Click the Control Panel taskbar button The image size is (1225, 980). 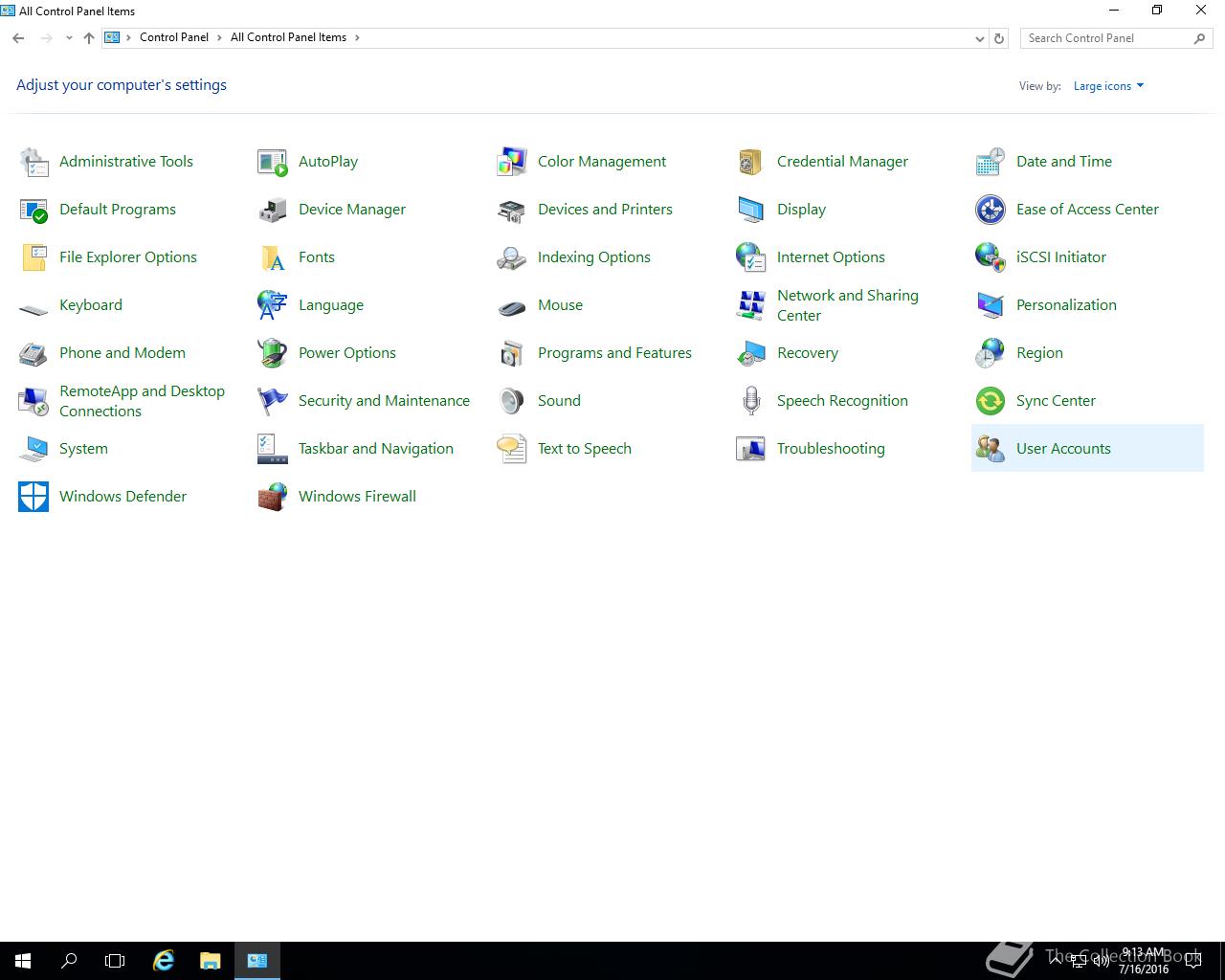tap(257, 961)
